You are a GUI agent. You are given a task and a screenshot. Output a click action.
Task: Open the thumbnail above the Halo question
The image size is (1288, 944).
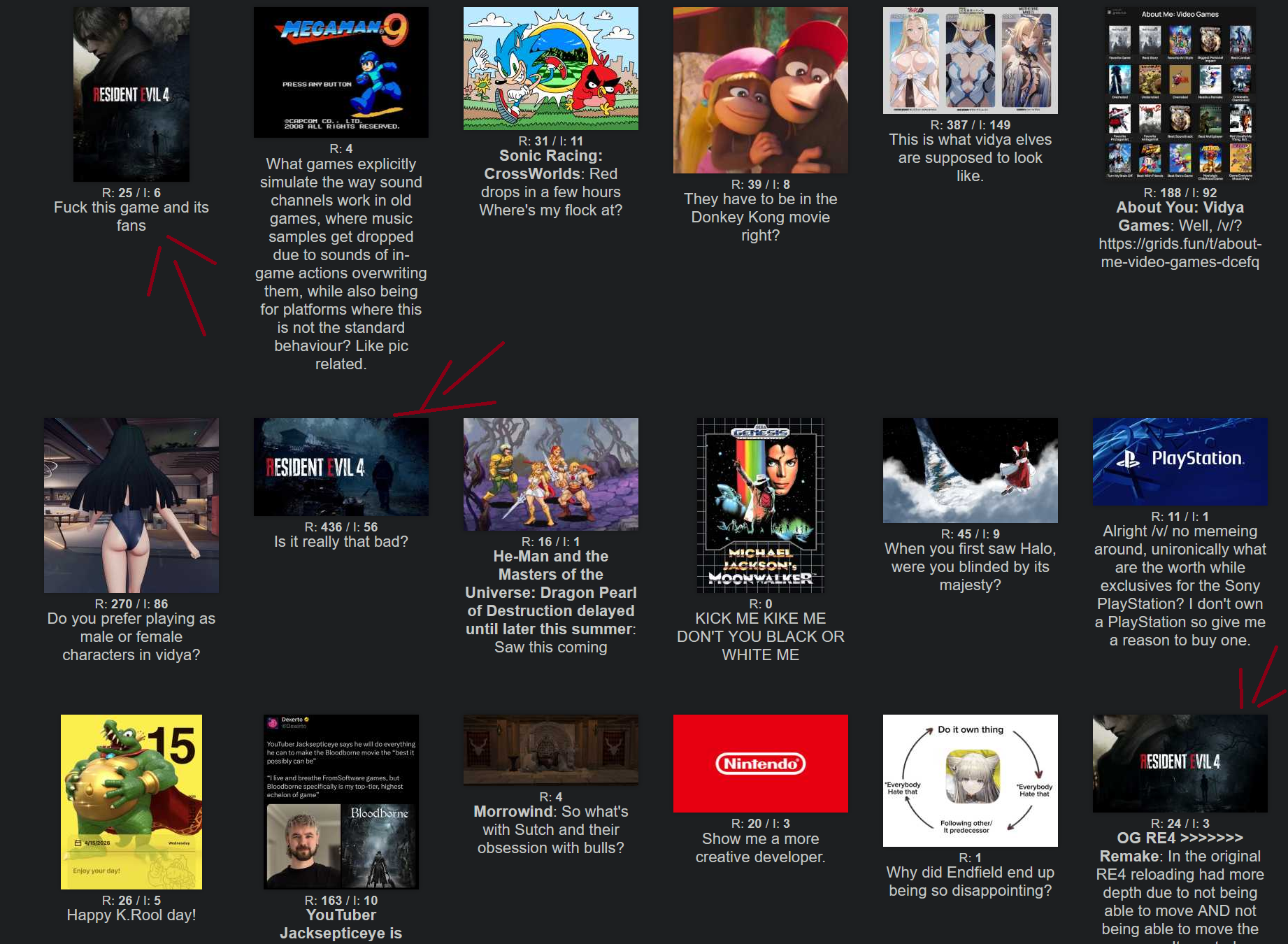point(971,471)
